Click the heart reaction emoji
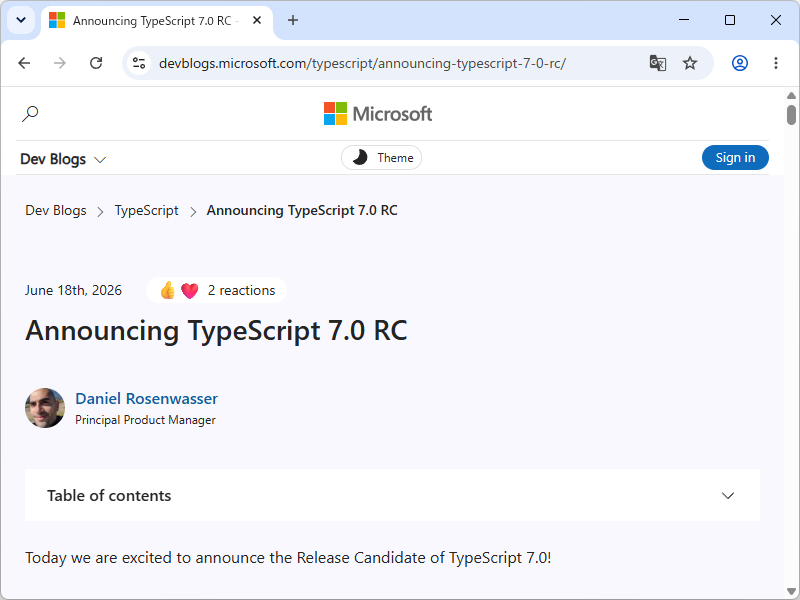This screenshot has width=800, height=600. (189, 291)
